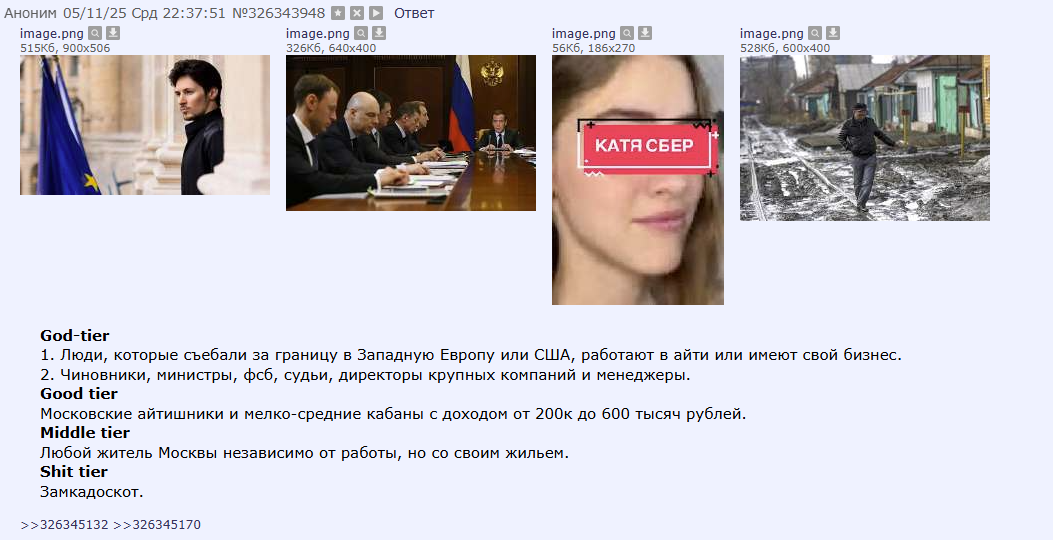Image resolution: width=1053 pixels, height=540 pixels.
Task: Download the 640x400 image file
Action: tap(379, 33)
